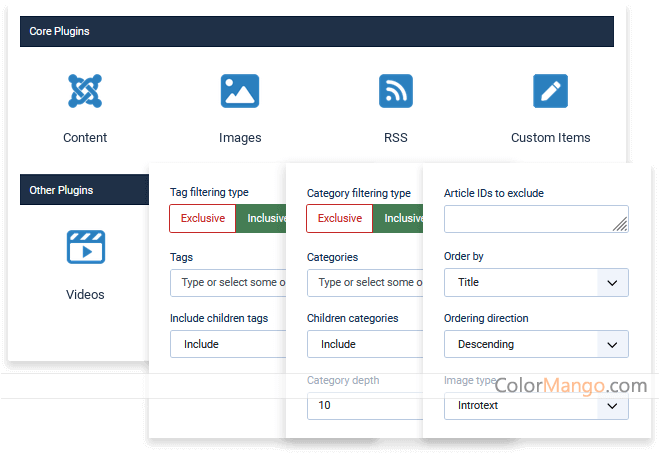Open the Order by Title dropdown
Screen dimensions: 659x456
(x=536, y=282)
